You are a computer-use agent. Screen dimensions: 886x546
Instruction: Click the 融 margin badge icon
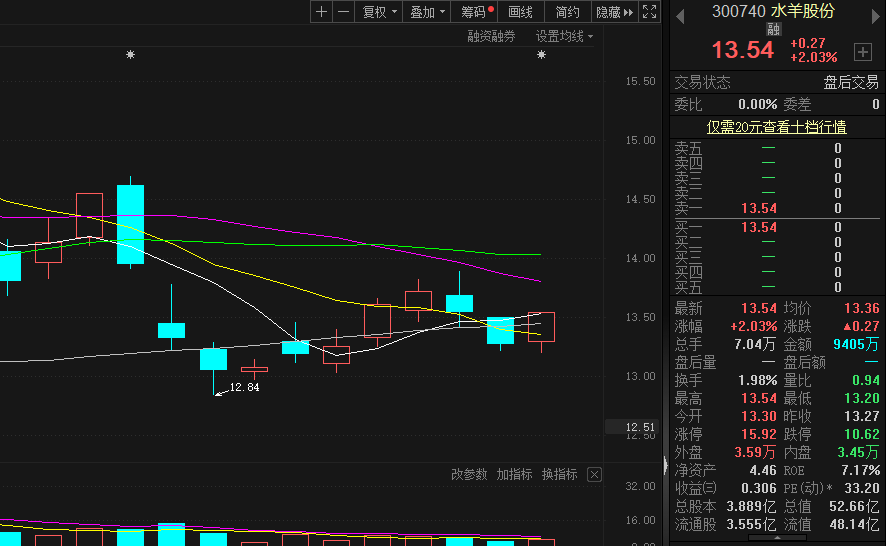point(773,30)
